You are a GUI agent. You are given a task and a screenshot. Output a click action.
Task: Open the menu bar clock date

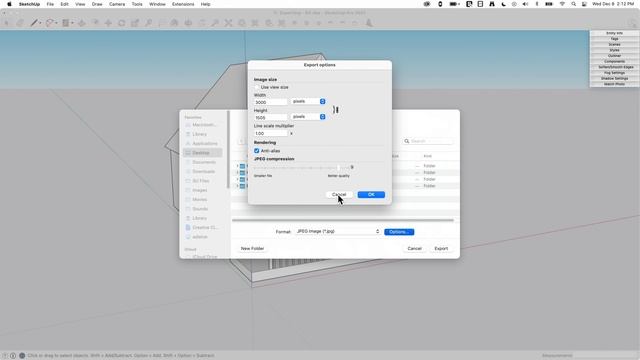click(613, 4)
